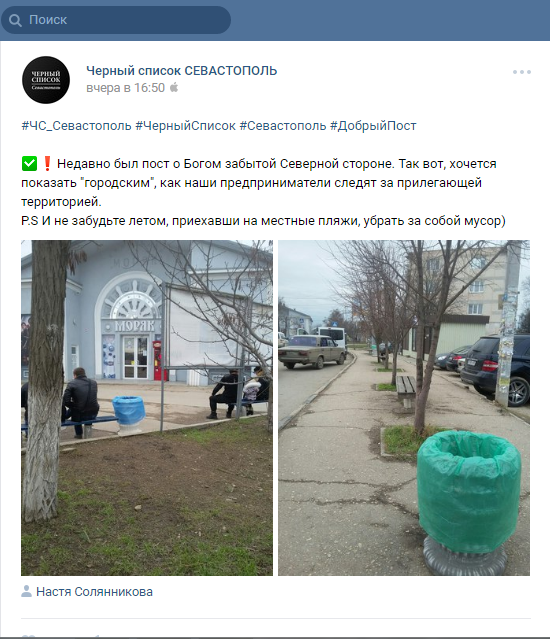The height and width of the screenshot is (639, 550).
Task: Click the green check mark emoji
Action: point(29,163)
